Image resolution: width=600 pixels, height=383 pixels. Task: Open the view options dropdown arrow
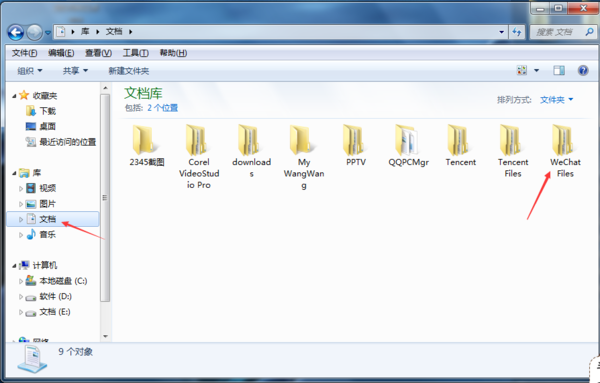(536, 70)
